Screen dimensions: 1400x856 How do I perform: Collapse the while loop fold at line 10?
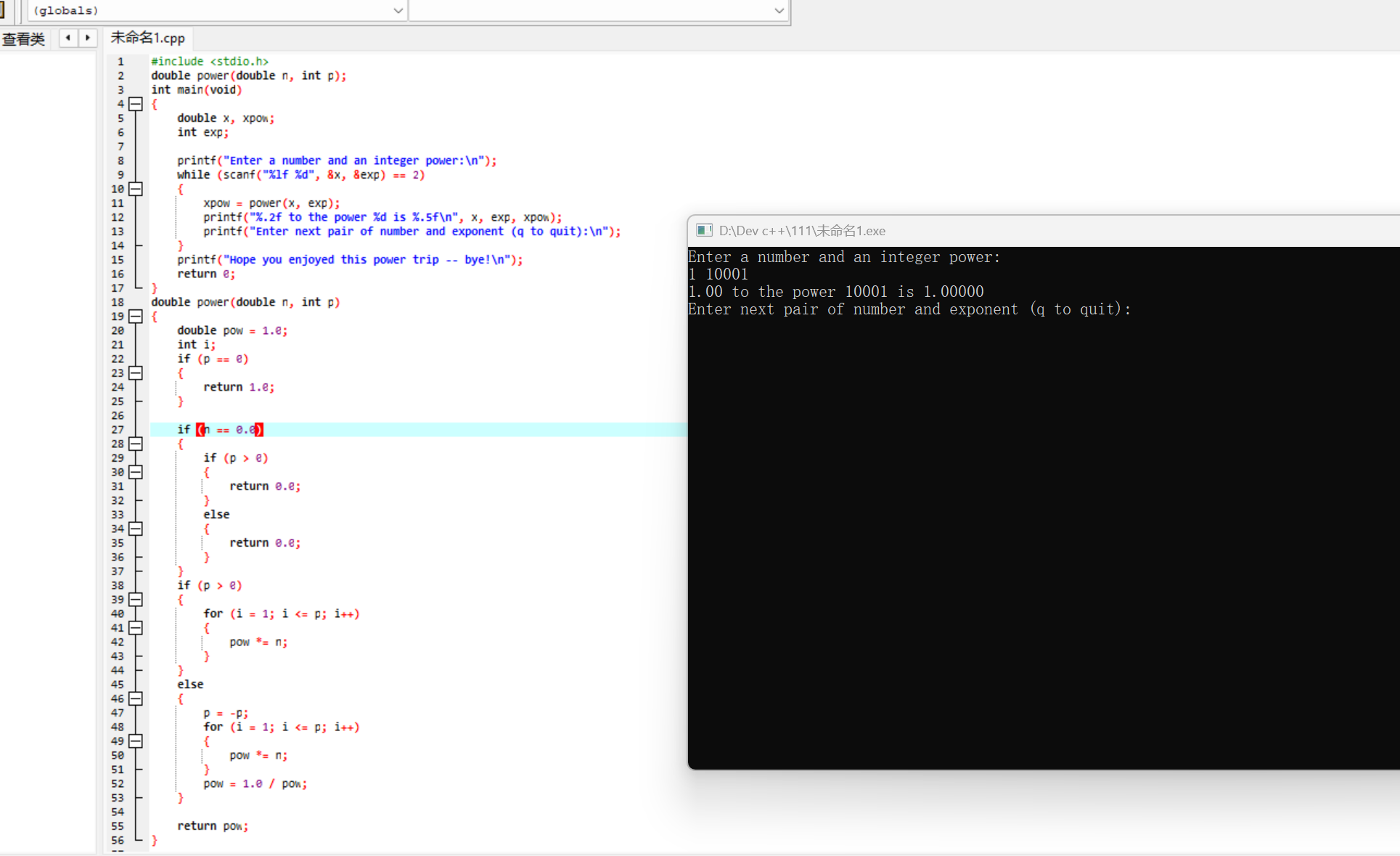pyautogui.click(x=136, y=189)
